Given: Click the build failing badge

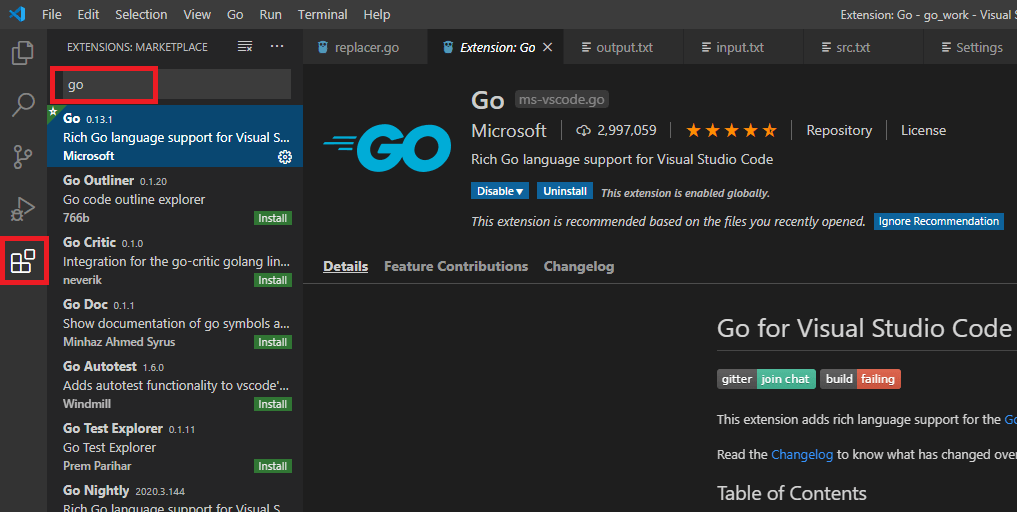Looking at the screenshot, I should click(860, 379).
